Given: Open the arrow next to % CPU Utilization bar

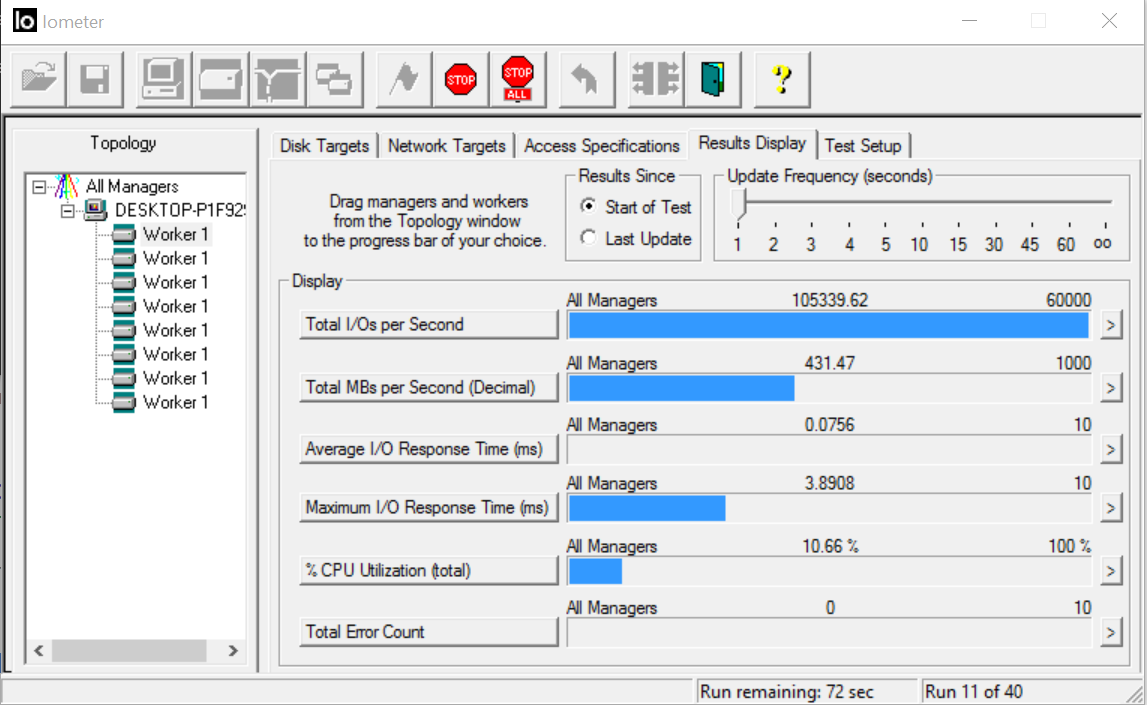Looking at the screenshot, I should [1110, 571].
